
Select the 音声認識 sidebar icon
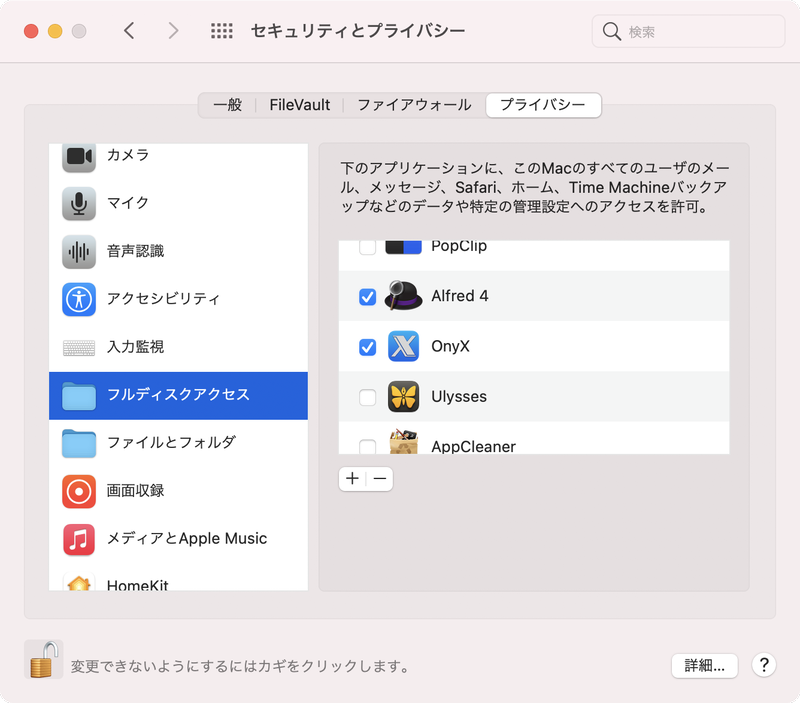[x=79, y=251]
